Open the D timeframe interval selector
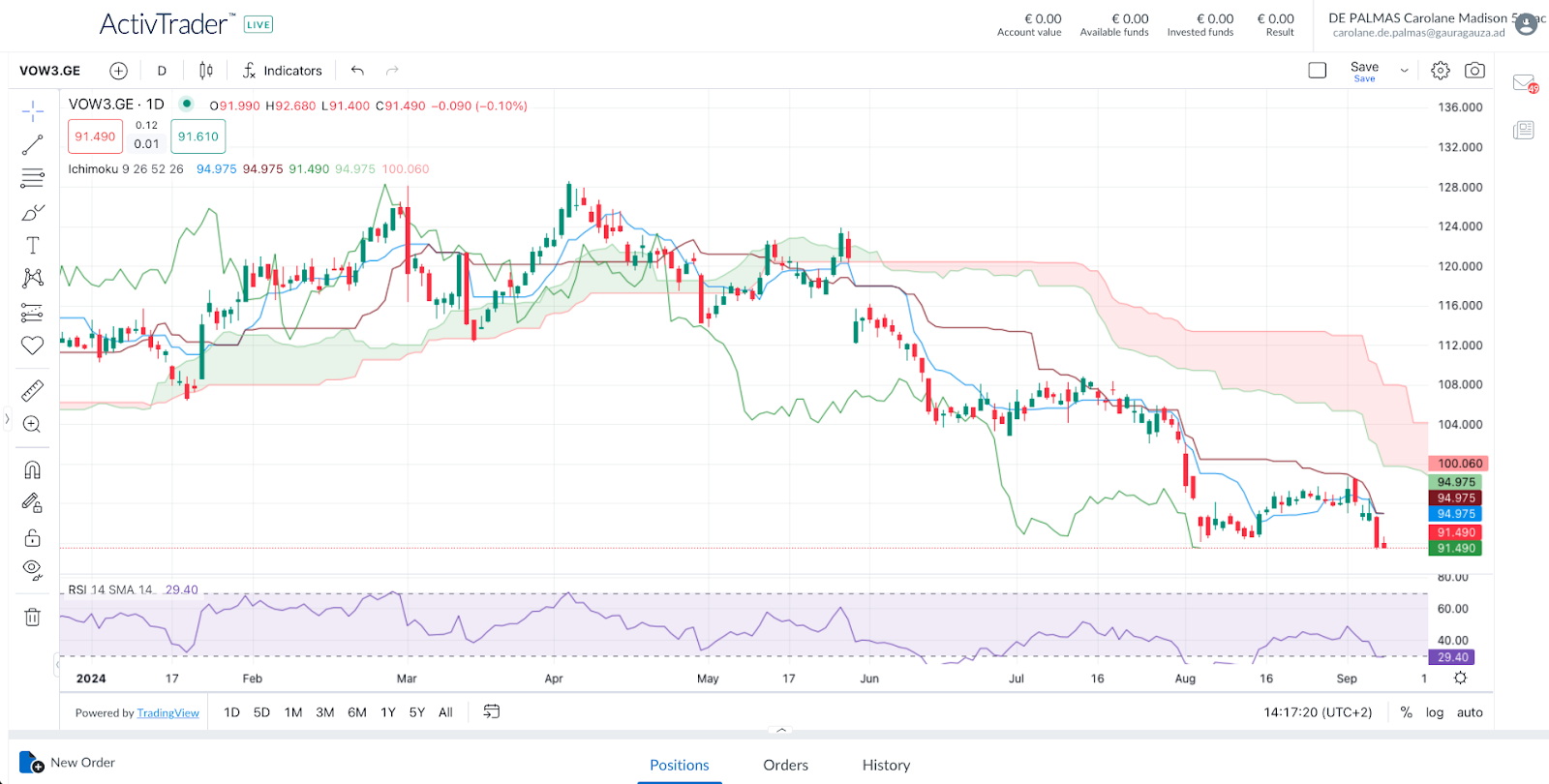 click(162, 71)
